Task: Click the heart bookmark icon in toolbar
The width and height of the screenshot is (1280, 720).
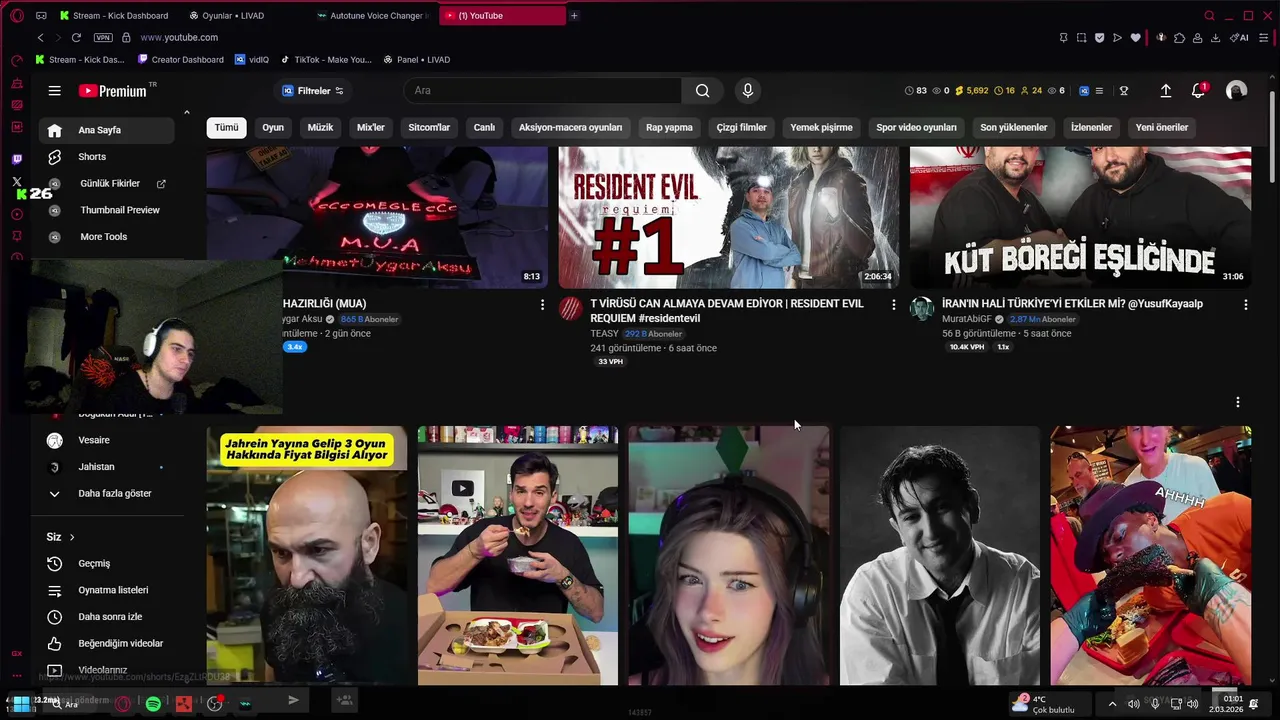Action: tap(1135, 38)
